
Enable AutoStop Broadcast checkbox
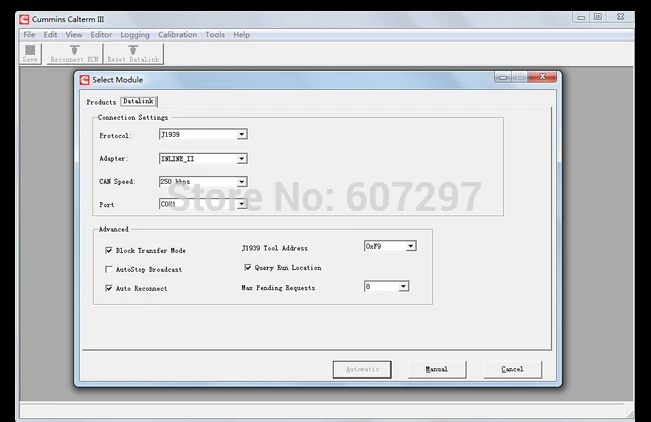(109, 270)
